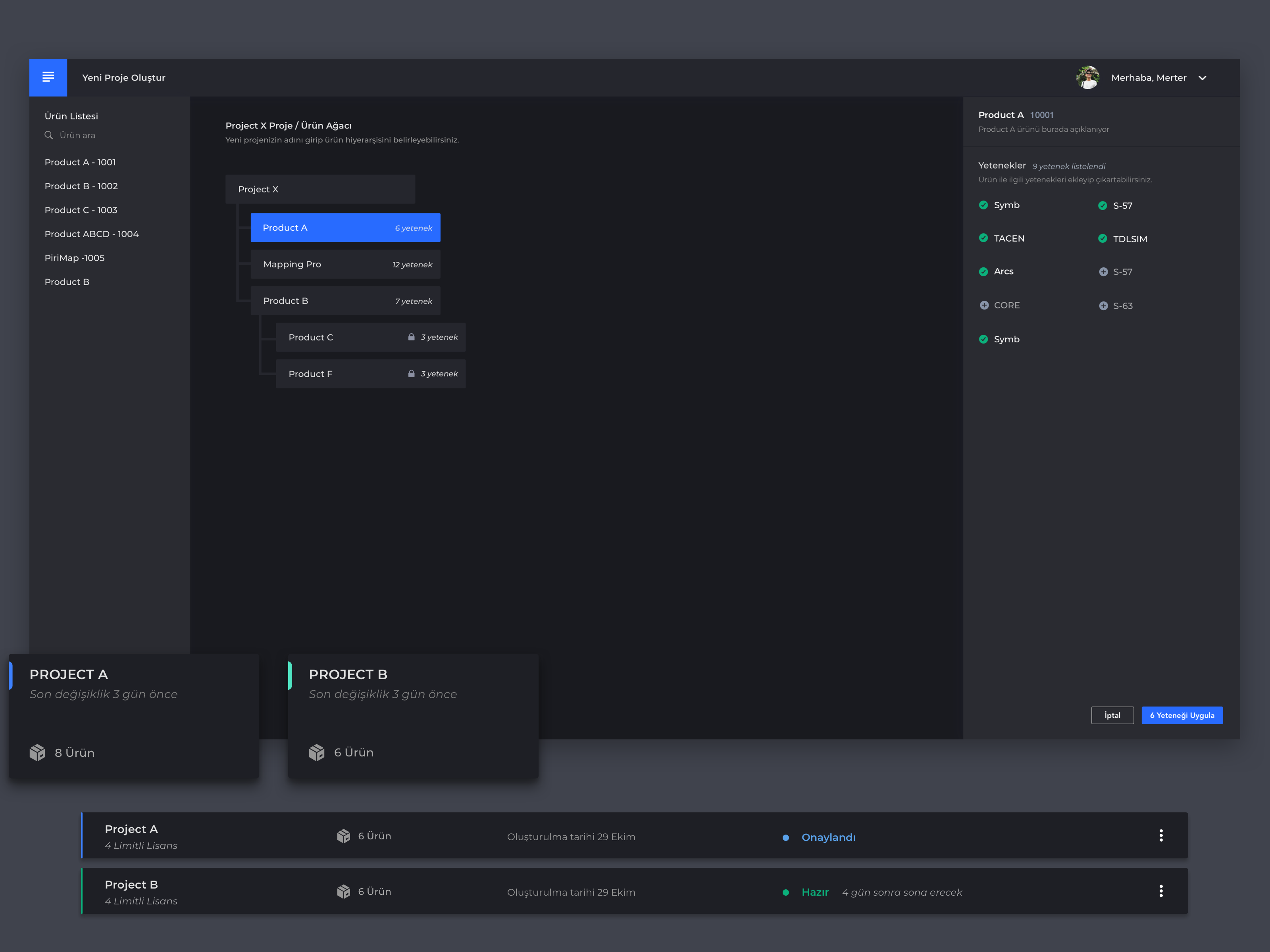The height and width of the screenshot is (952, 1270).
Task: Click the 6 Yeteneği Uygula button
Action: coord(1181,715)
